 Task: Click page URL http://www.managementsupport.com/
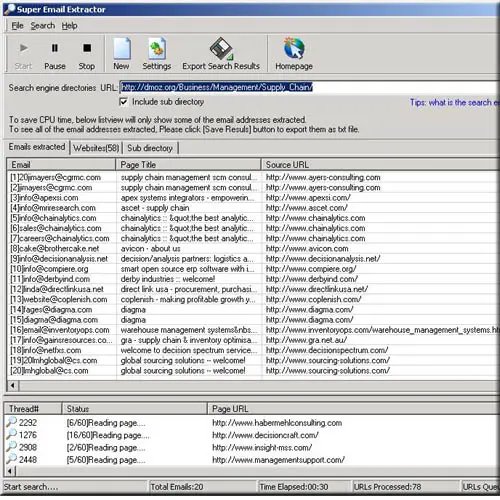point(278,460)
